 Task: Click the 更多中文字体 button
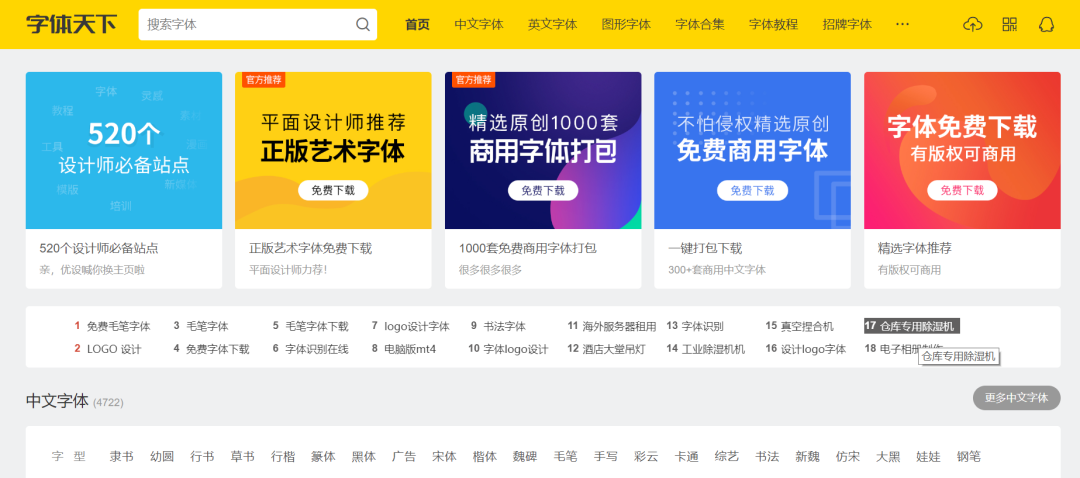point(1017,397)
